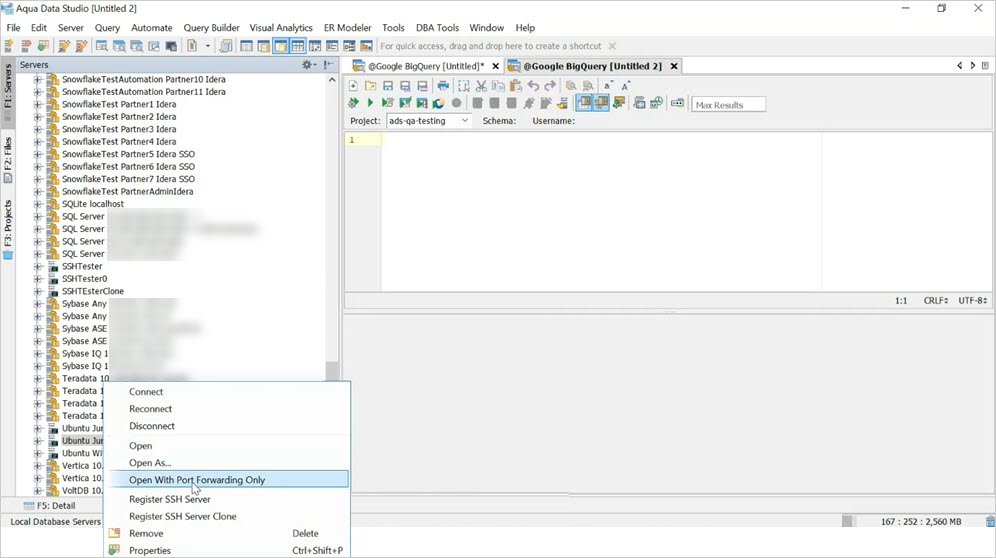Click the UTF-8 encoding indicator
The height and width of the screenshot is (558, 996).
click(x=972, y=301)
